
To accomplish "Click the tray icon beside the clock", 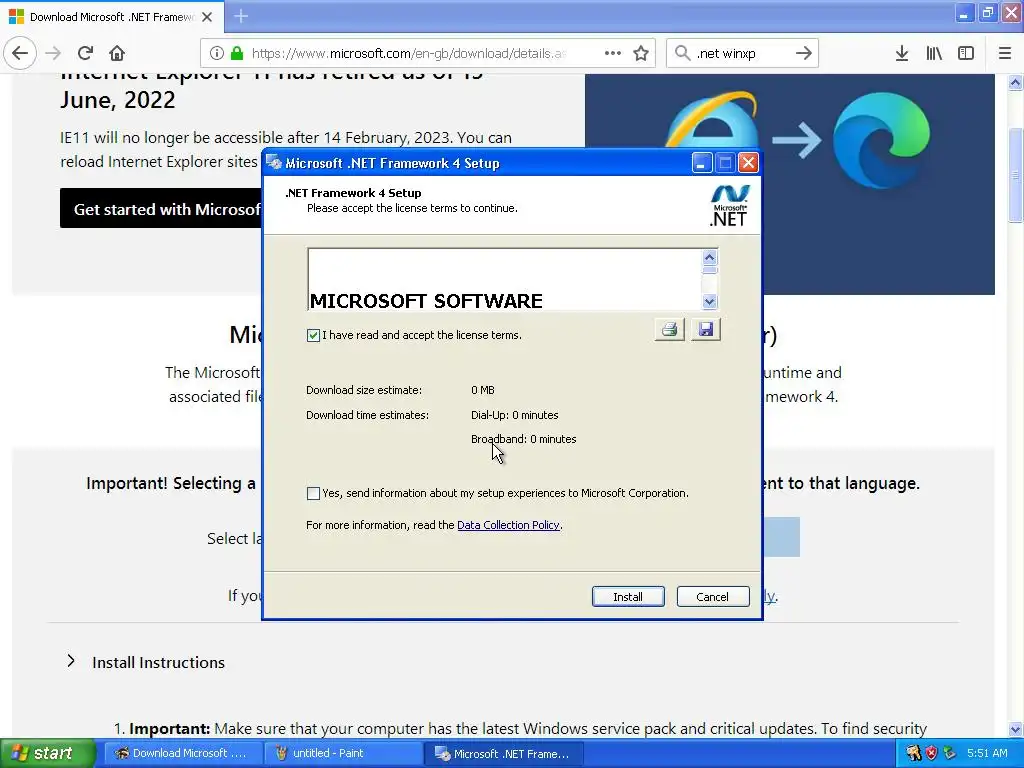I will (950, 754).
